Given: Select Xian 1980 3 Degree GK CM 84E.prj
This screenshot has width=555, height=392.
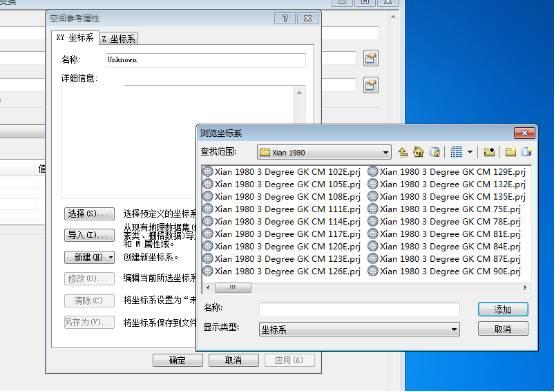Looking at the screenshot, I should pyautogui.click(x=444, y=246).
